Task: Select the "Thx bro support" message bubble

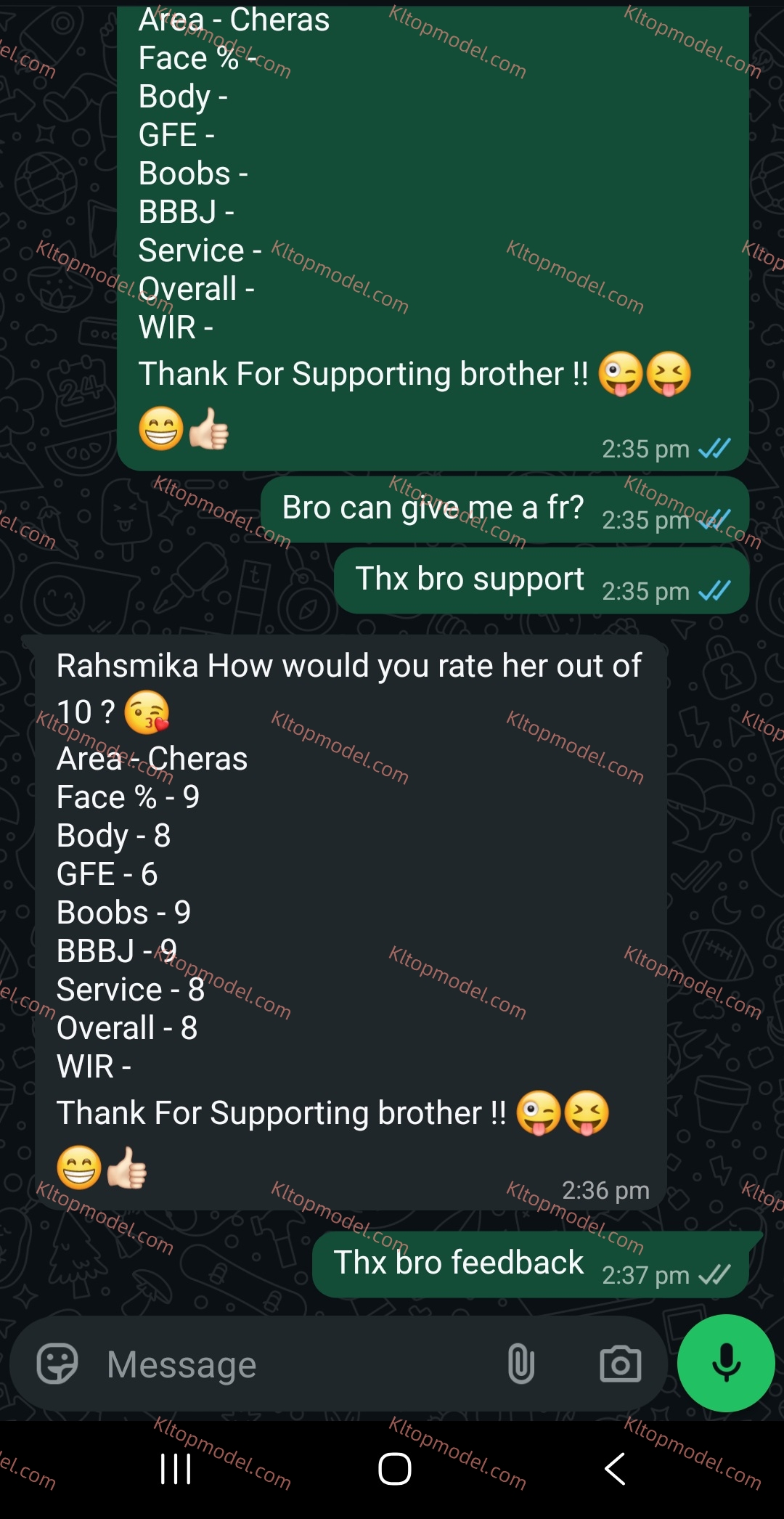Action: pyautogui.click(x=542, y=581)
